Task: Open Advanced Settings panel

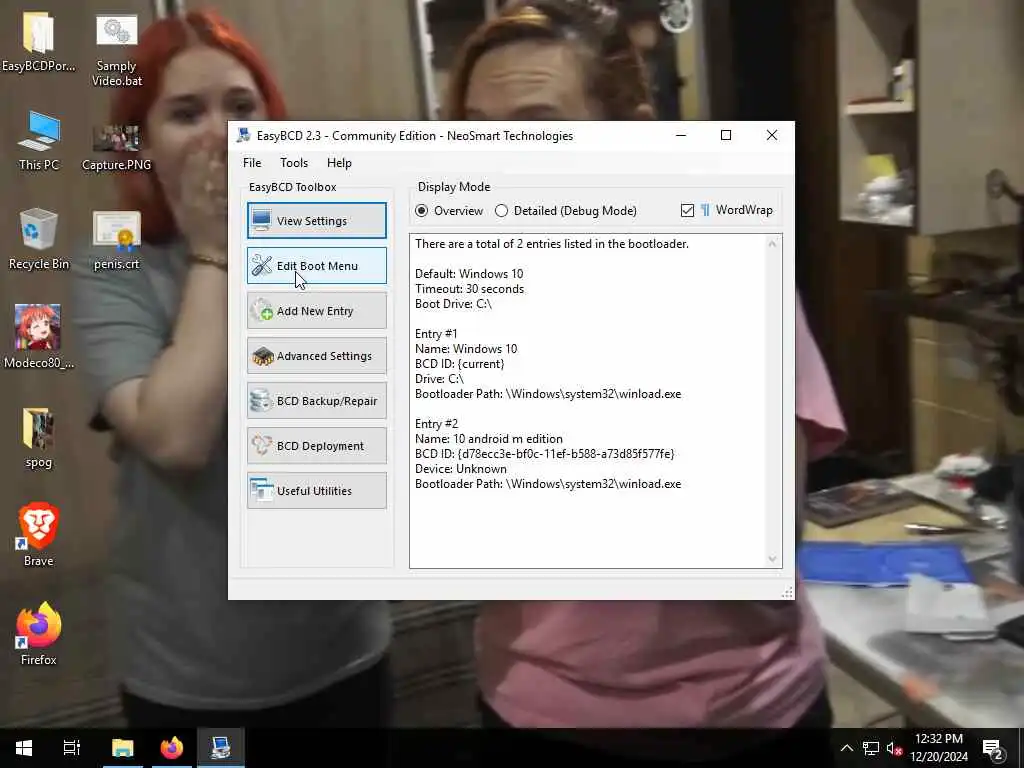Action: tap(317, 356)
